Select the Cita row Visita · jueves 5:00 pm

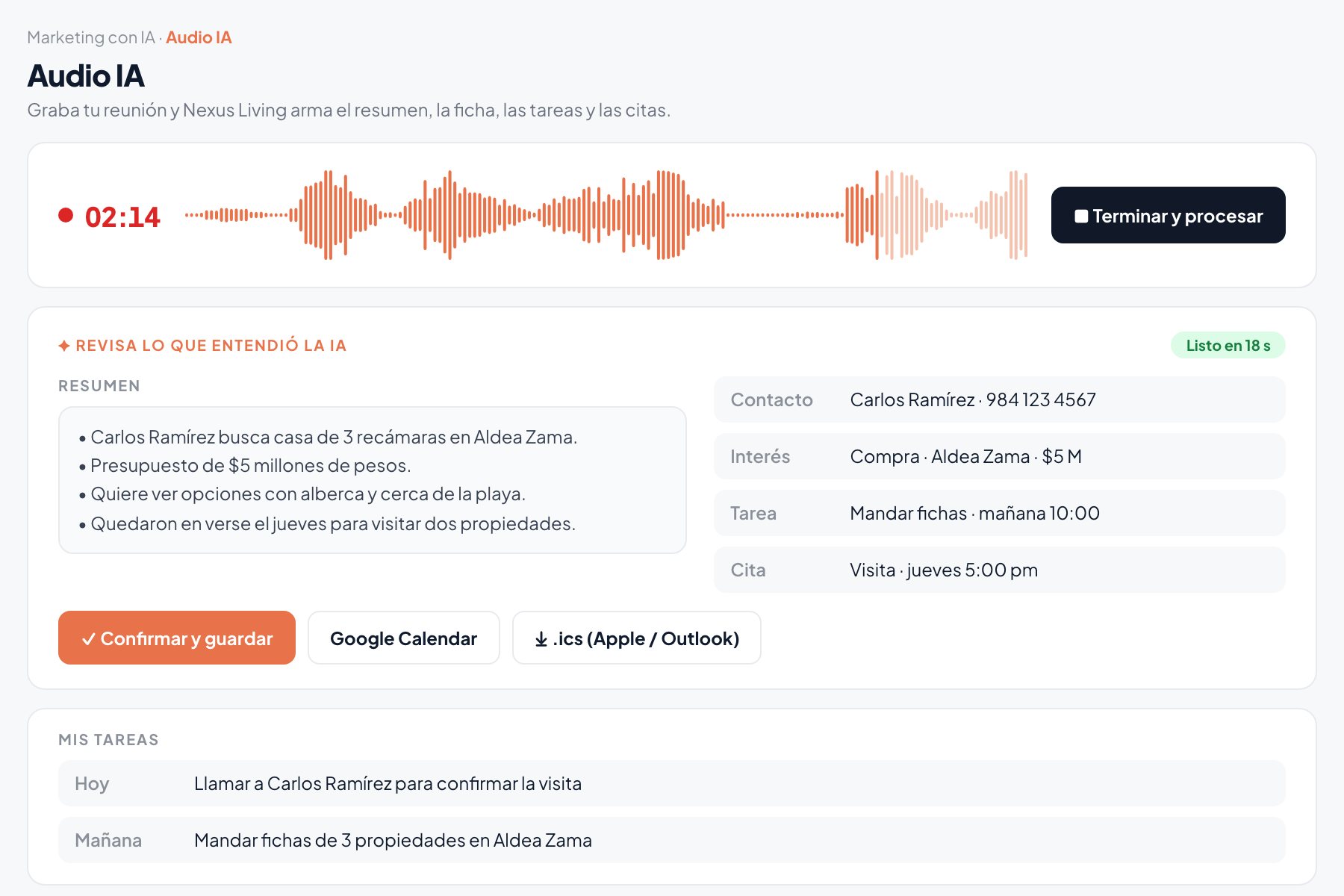(x=1000, y=570)
